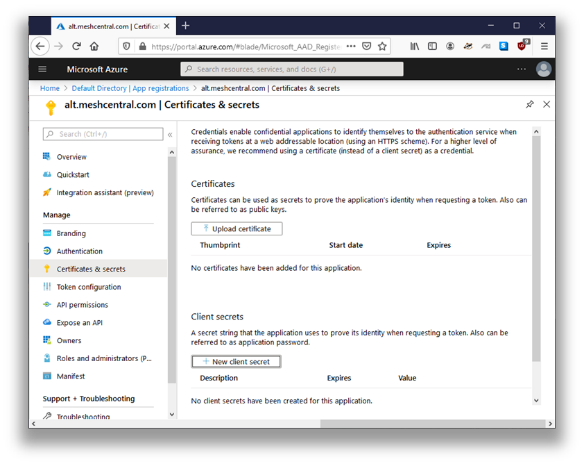Toggle the browser sidebar icon
This screenshot has height=466, width=584.
click(432, 46)
